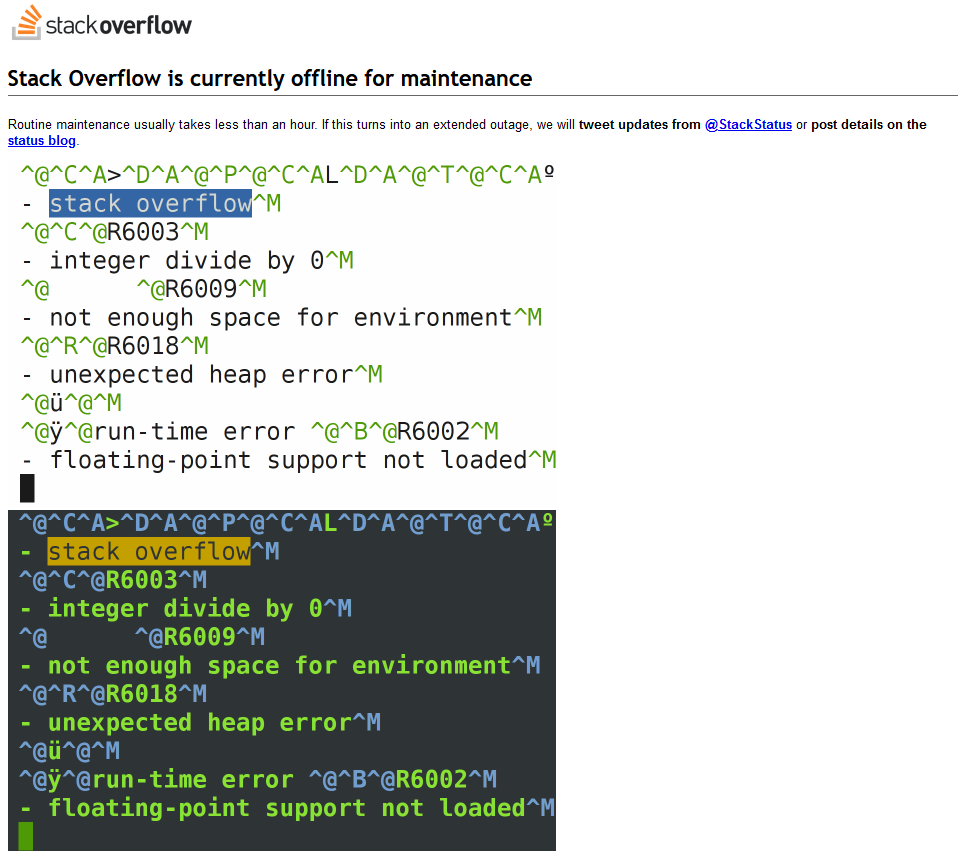Click 'R6009' line in the white terminal image

tap(143, 289)
